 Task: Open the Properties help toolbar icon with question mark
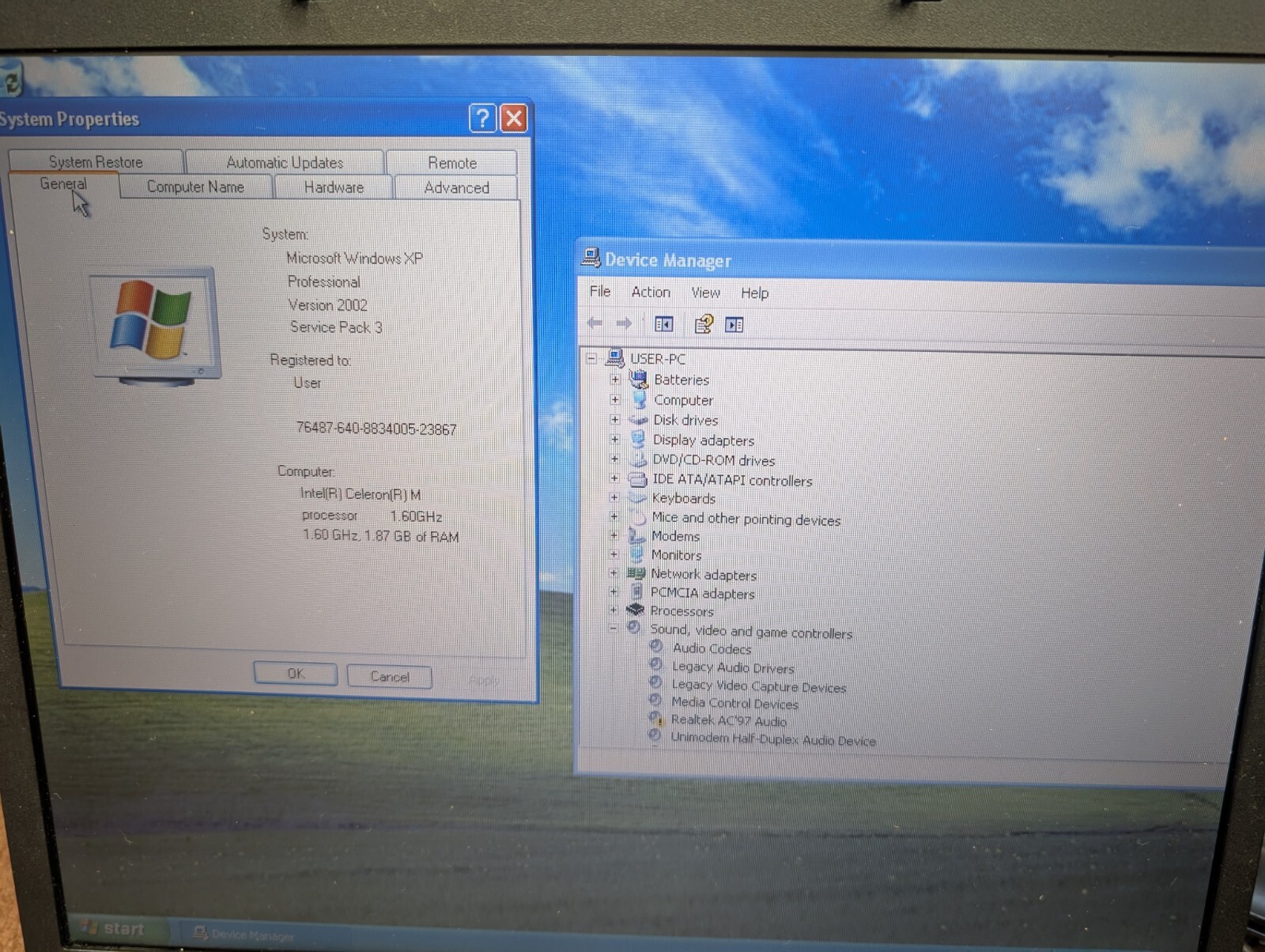[x=703, y=324]
